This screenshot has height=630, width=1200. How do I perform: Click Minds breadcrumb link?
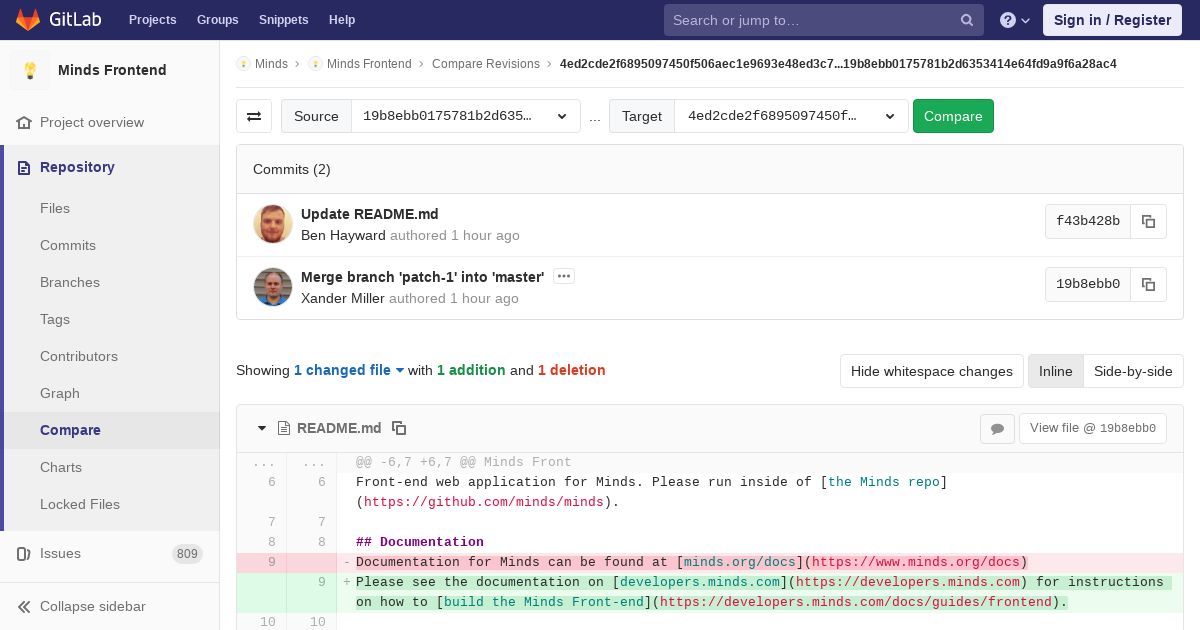[271, 64]
